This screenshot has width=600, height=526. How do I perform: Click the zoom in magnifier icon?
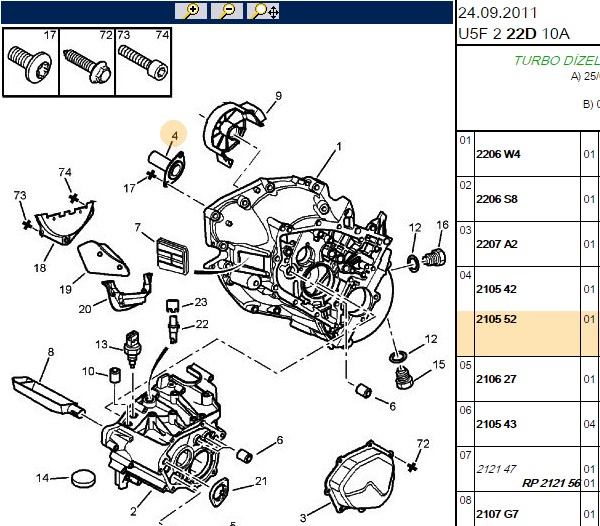191,11
